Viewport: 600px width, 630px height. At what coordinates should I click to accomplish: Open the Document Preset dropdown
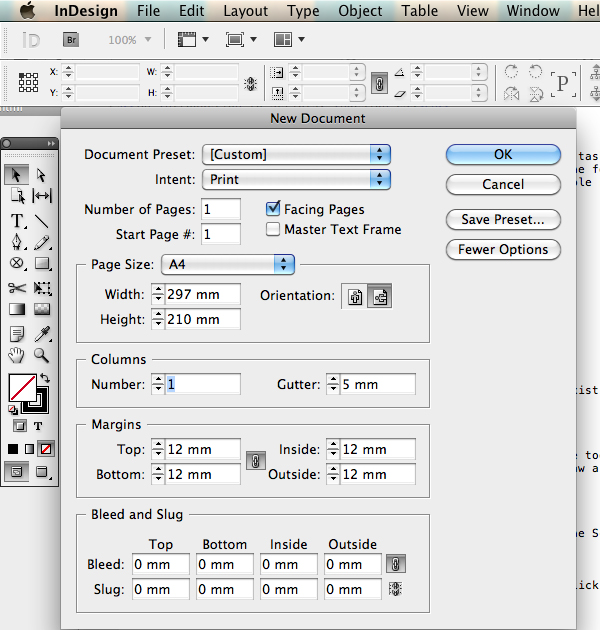pos(297,155)
